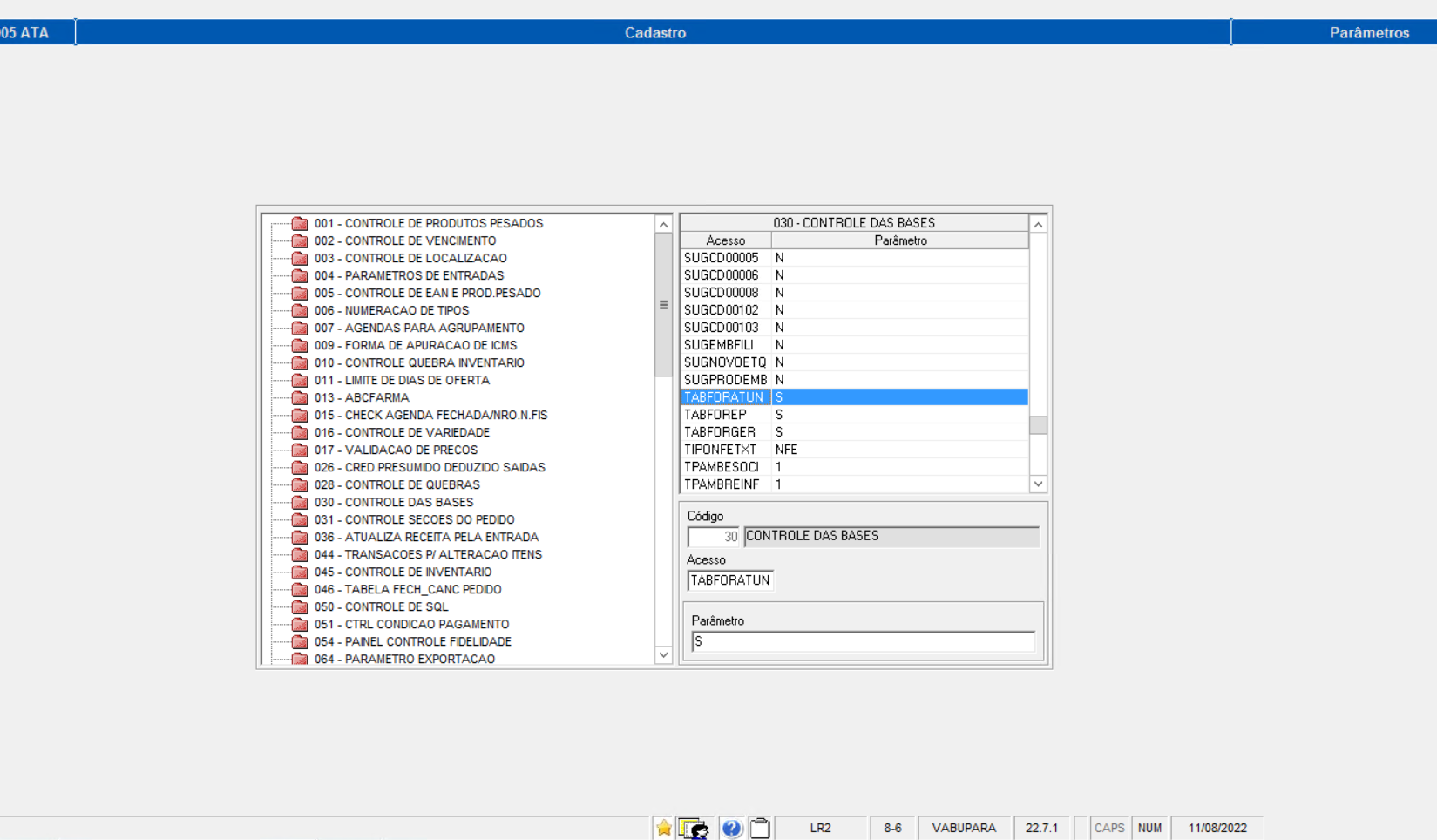This screenshot has width=1437, height=840.
Task: Click the Acesso field with TABFORATUN
Action: click(730, 580)
